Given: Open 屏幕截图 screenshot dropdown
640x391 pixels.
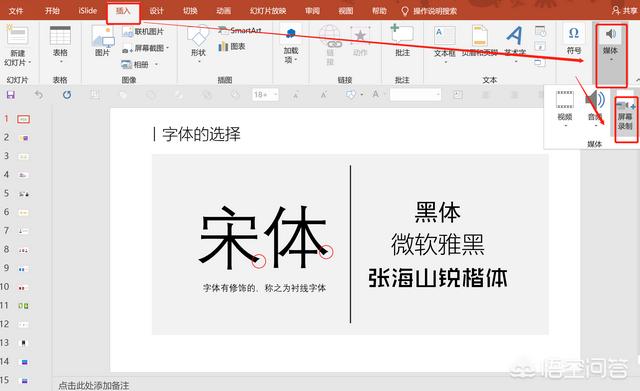Looking at the screenshot, I should click(x=146, y=48).
